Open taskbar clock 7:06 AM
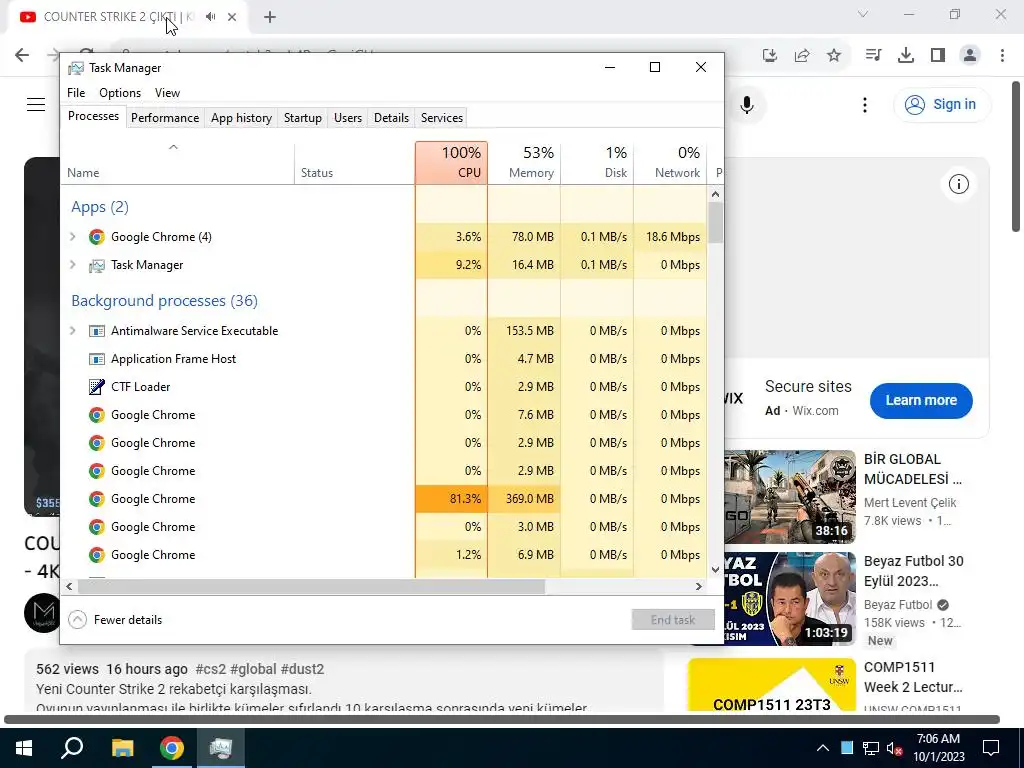Viewport: 1024px width, 768px height. coord(938,748)
